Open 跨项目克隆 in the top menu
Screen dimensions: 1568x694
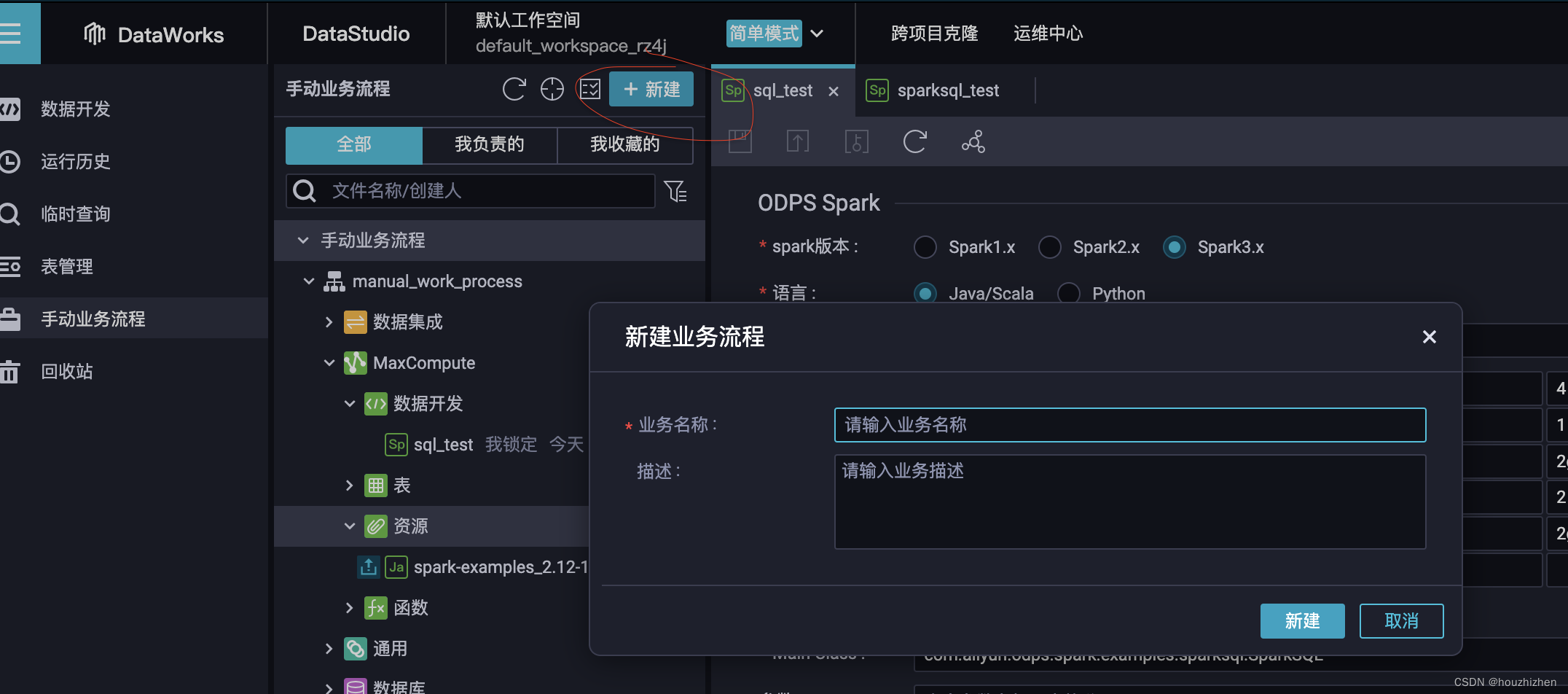click(x=934, y=34)
